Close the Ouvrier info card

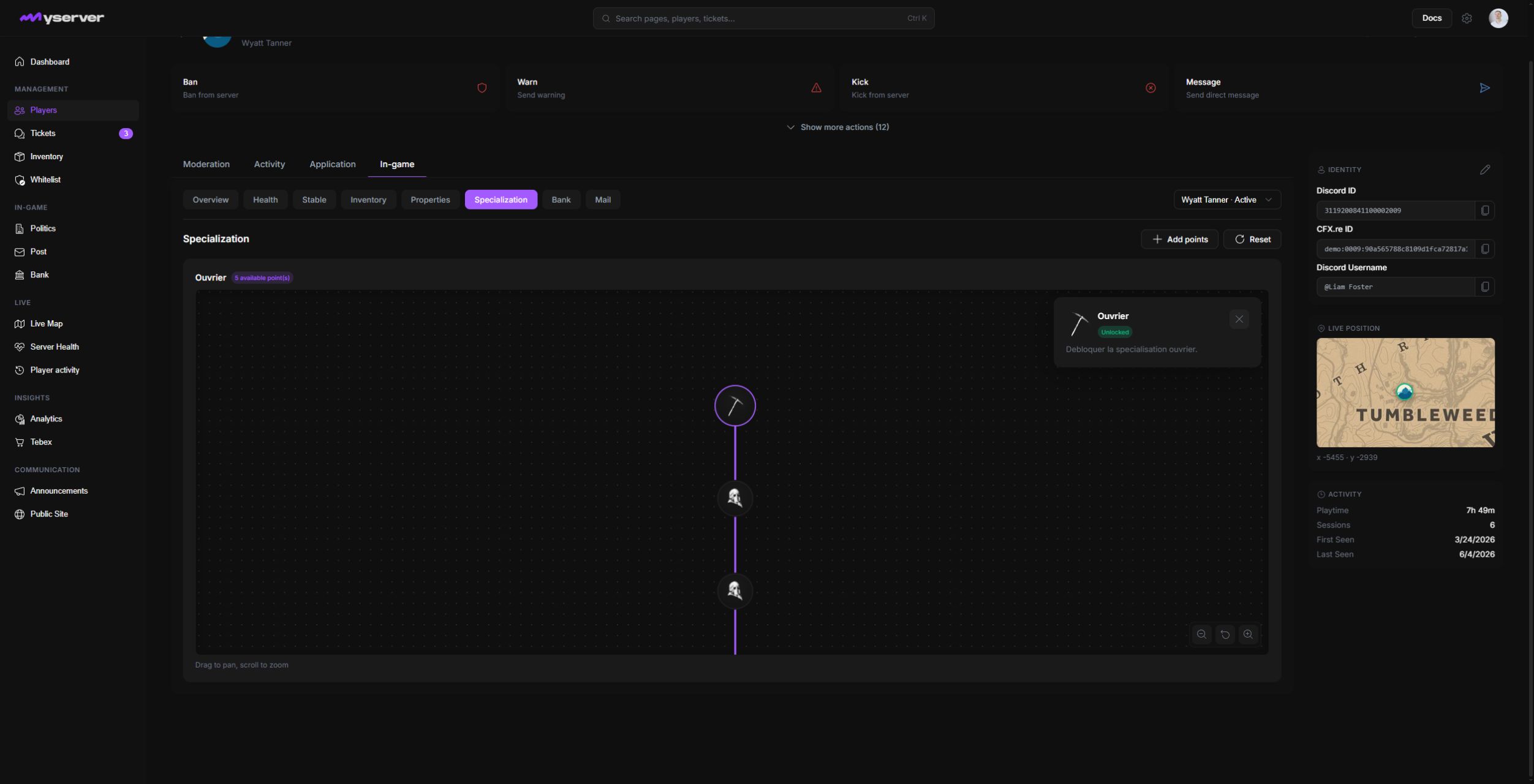(1239, 319)
